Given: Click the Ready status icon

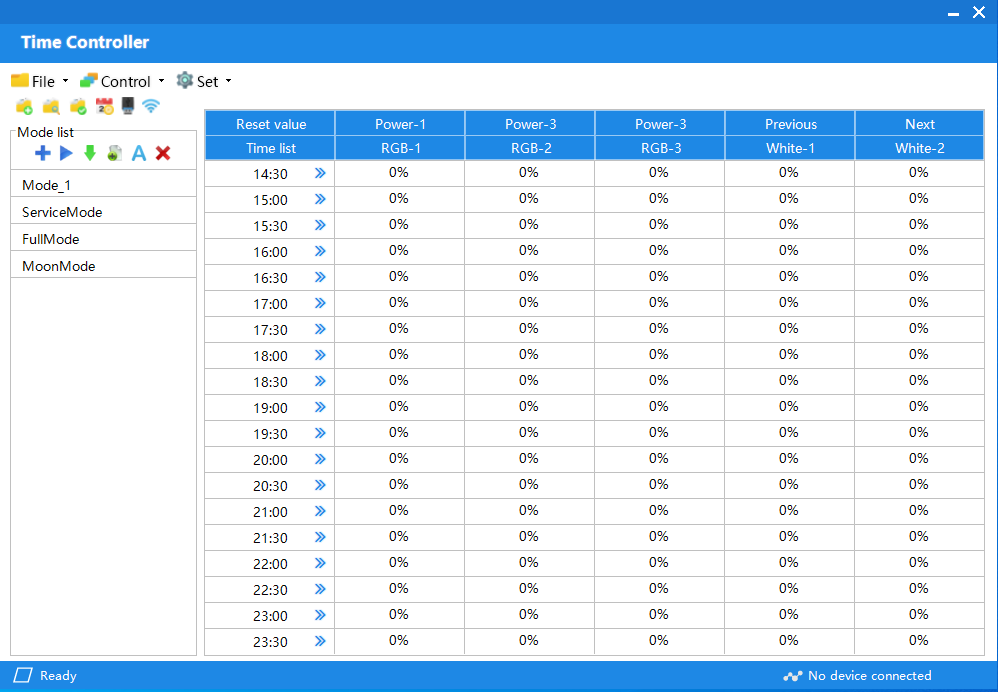Looking at the screenshot, I should [23, 675].
